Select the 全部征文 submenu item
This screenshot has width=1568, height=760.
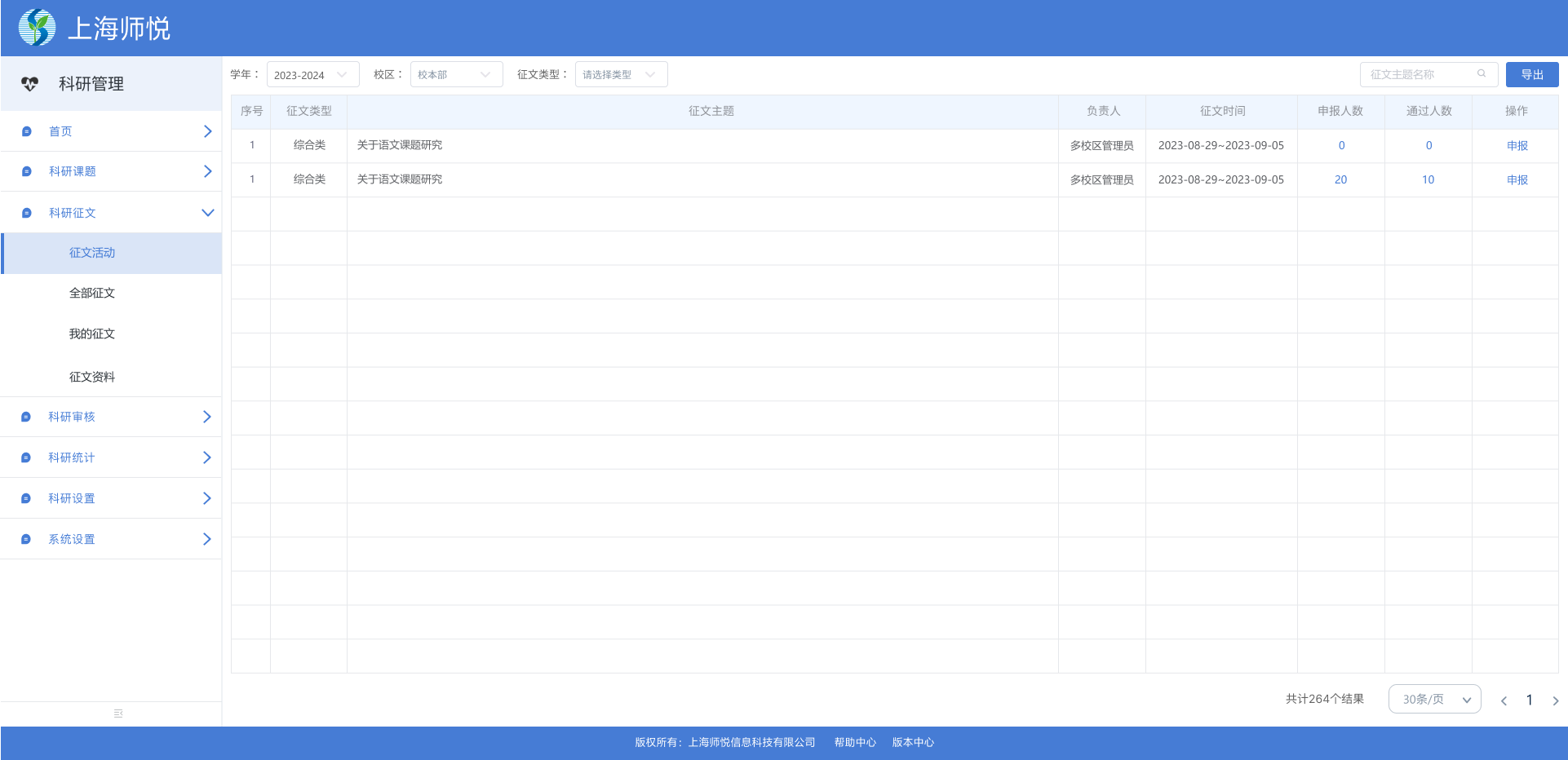pos(92,293)
